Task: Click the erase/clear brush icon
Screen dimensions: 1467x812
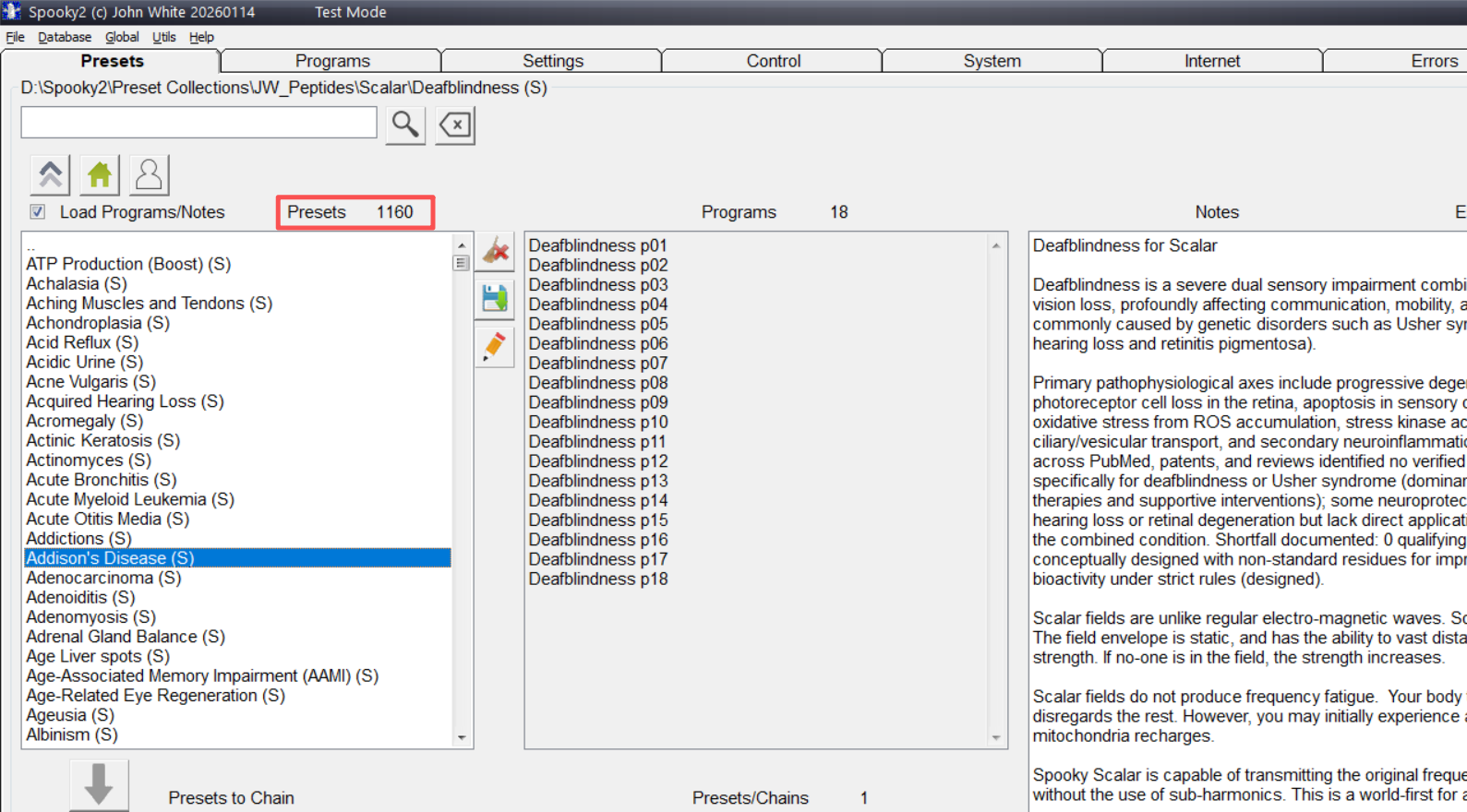Action: coord(496,251)
